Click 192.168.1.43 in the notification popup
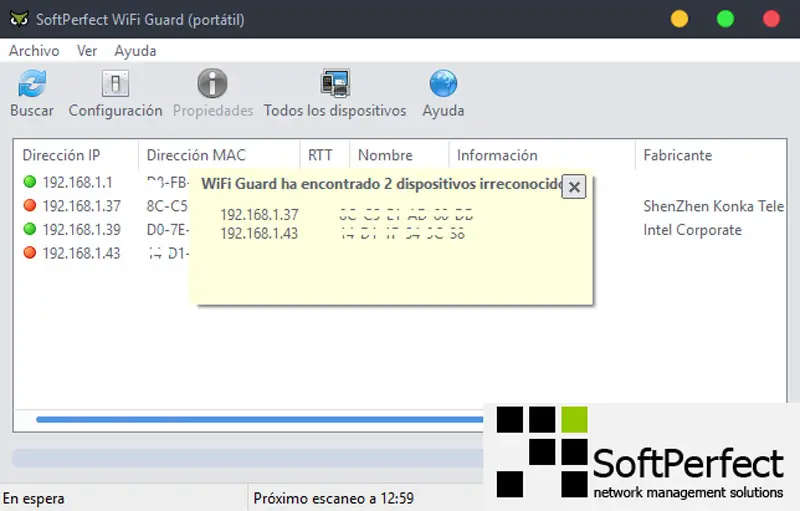Image resolution: width=800 pixels, height=511 pixels. [259, 234]
